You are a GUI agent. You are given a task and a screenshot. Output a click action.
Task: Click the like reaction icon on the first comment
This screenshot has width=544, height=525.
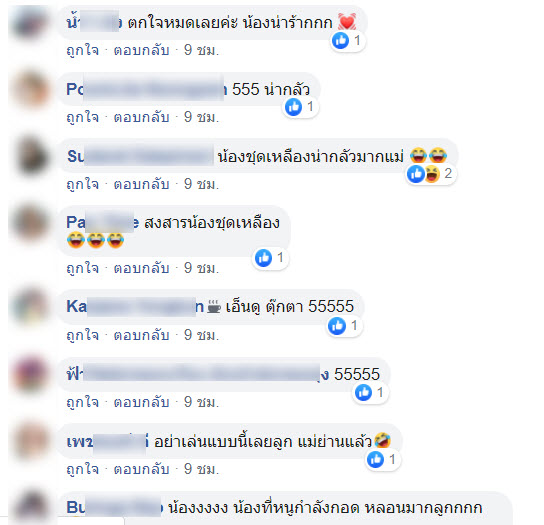click(340, 41)
